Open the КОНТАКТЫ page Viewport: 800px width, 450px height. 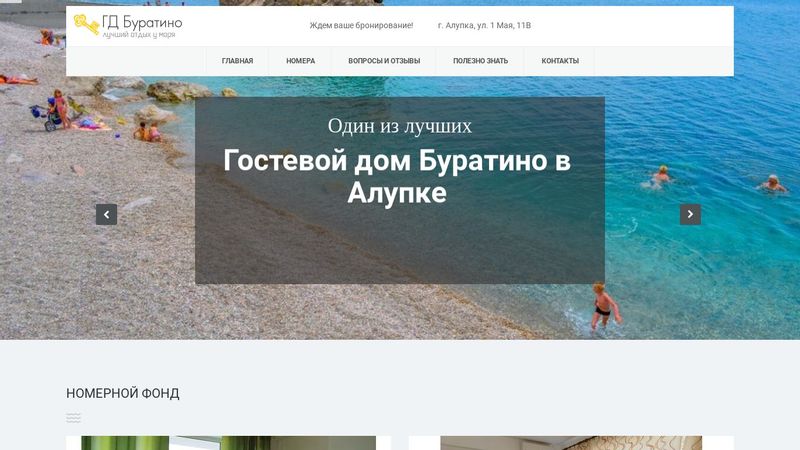(x=560, y=61)
